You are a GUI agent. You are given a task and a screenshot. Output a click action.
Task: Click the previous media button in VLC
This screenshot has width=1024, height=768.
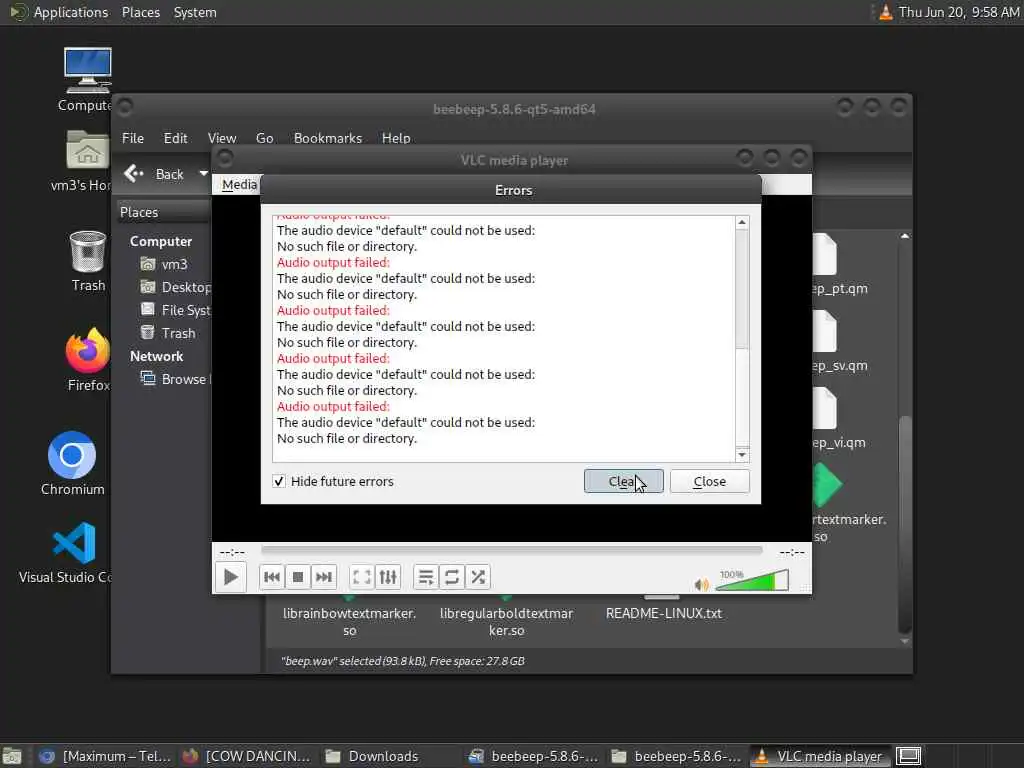272,577
